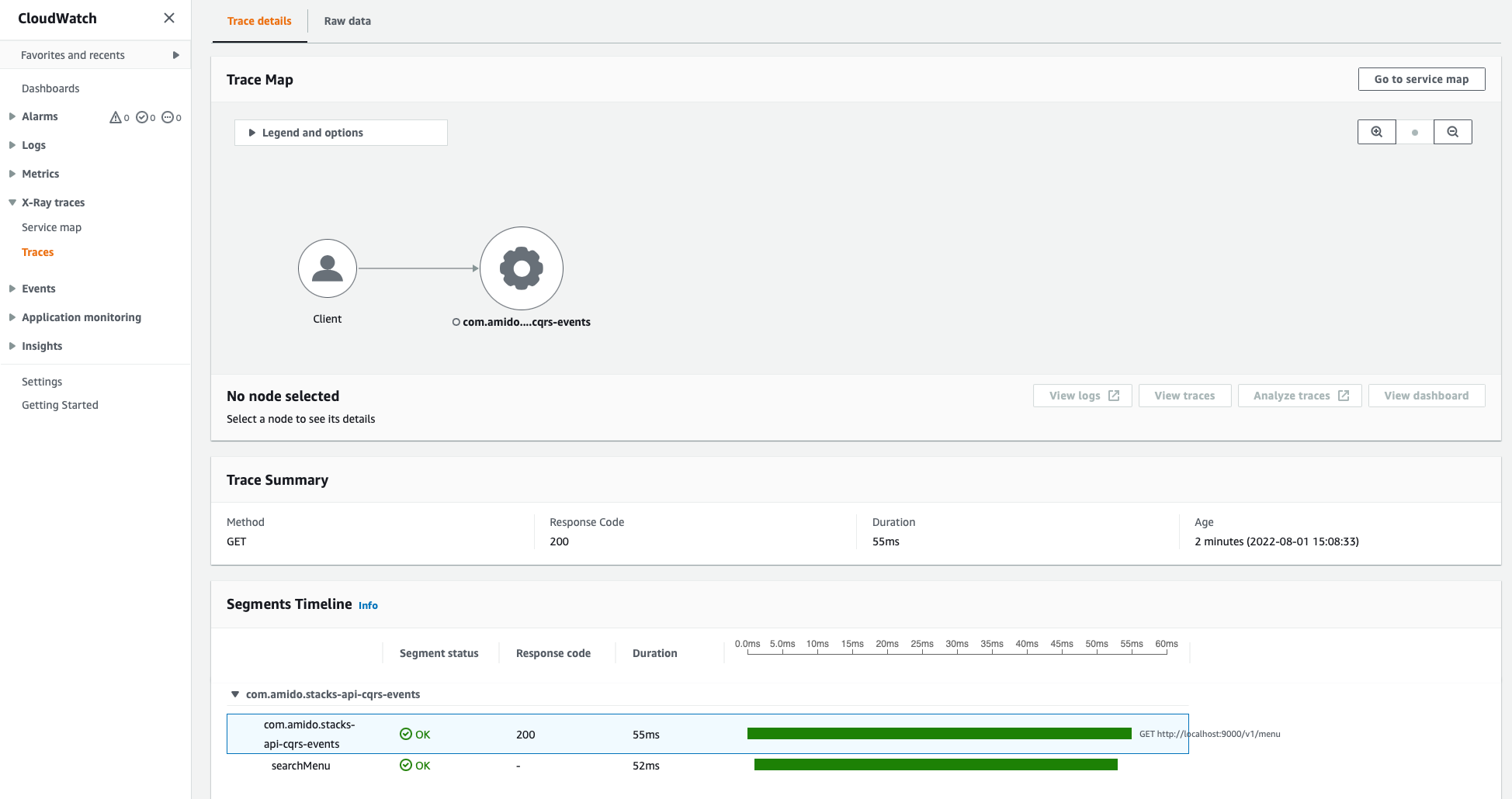This screenshot has width=1512, height=799.
Task: Click the alarms OK checkmark icon
Action: tap(142, 117)
